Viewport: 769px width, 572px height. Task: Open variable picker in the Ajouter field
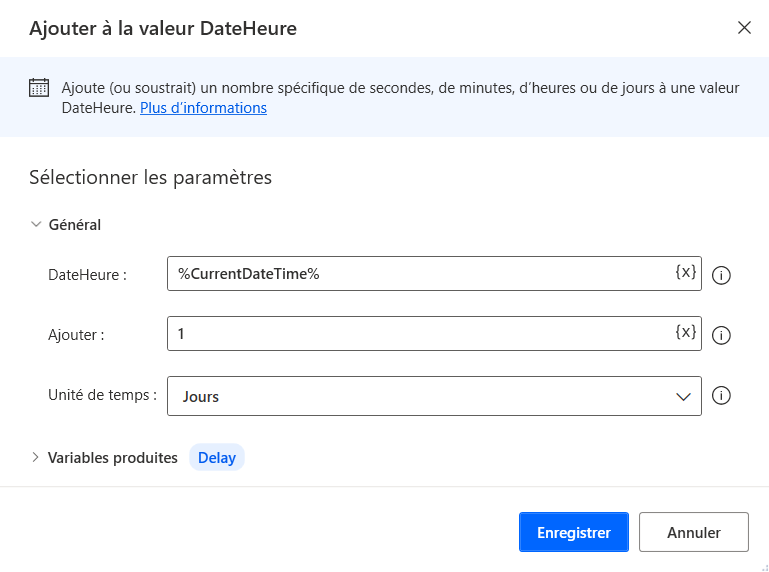(x=685, y=333)
